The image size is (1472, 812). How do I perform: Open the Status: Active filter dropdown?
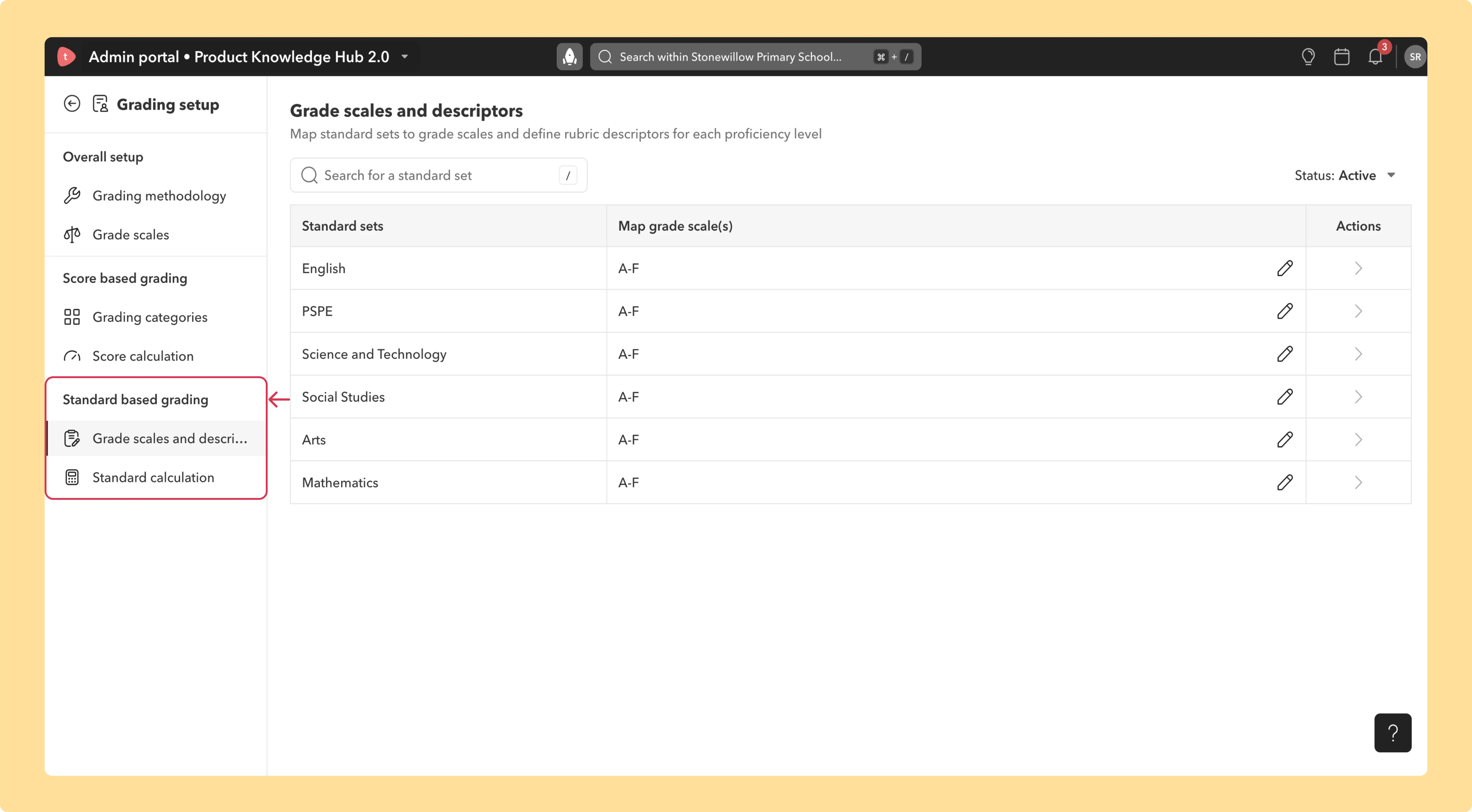pyautogui.click(x=1345, y=175)
